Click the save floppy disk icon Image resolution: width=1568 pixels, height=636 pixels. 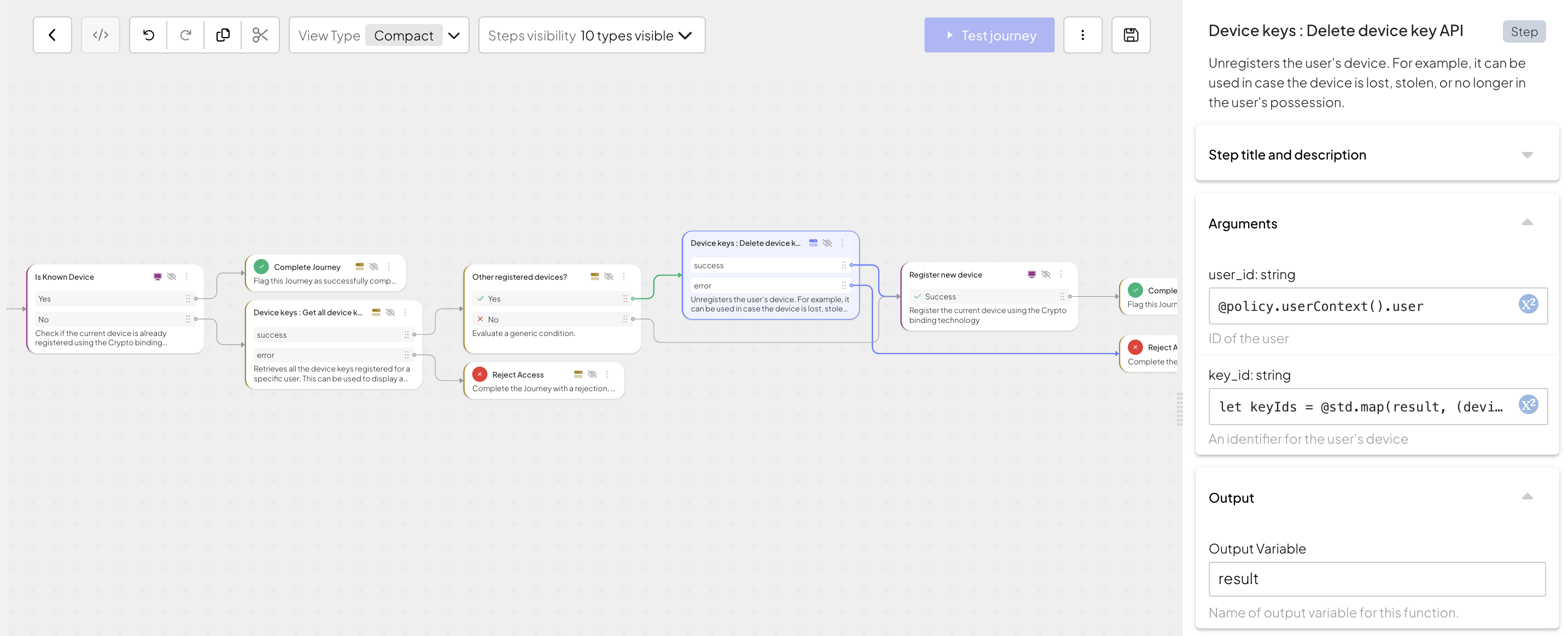[x=1130, y=36]
